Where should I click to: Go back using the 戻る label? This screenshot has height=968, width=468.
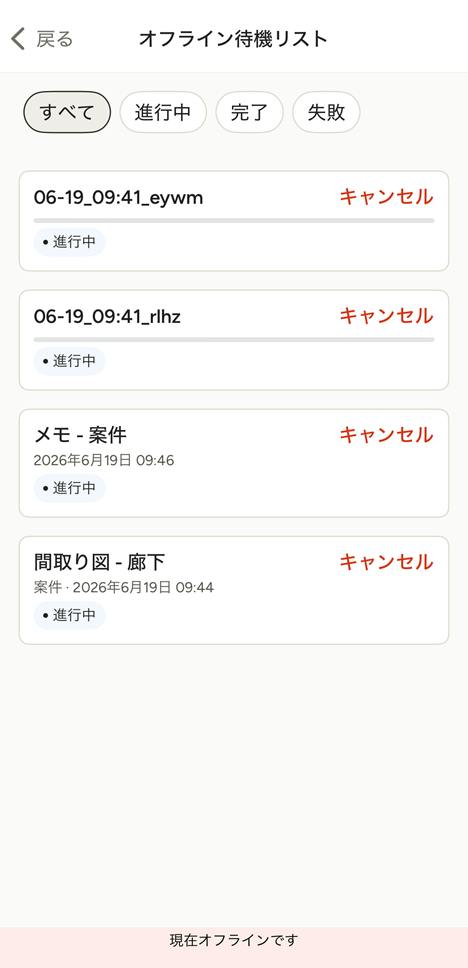click(x=54, y=39)
